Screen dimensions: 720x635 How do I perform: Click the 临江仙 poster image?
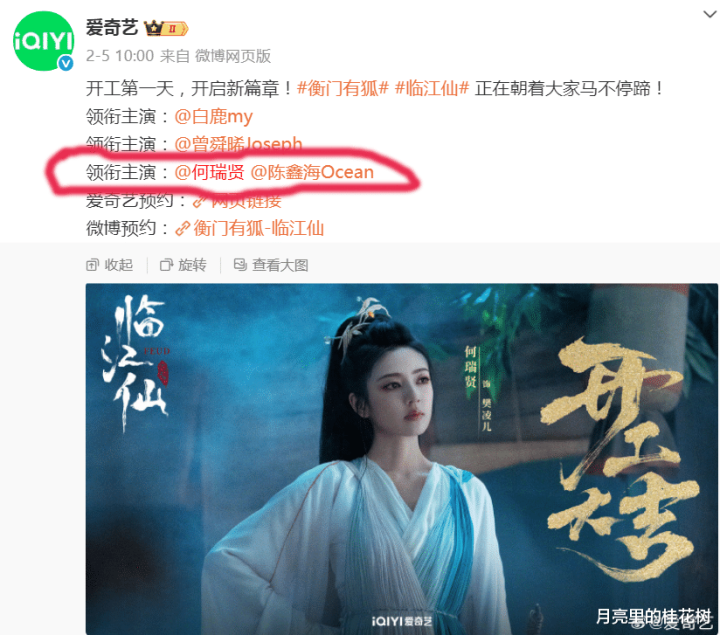(x=401, y=459)
